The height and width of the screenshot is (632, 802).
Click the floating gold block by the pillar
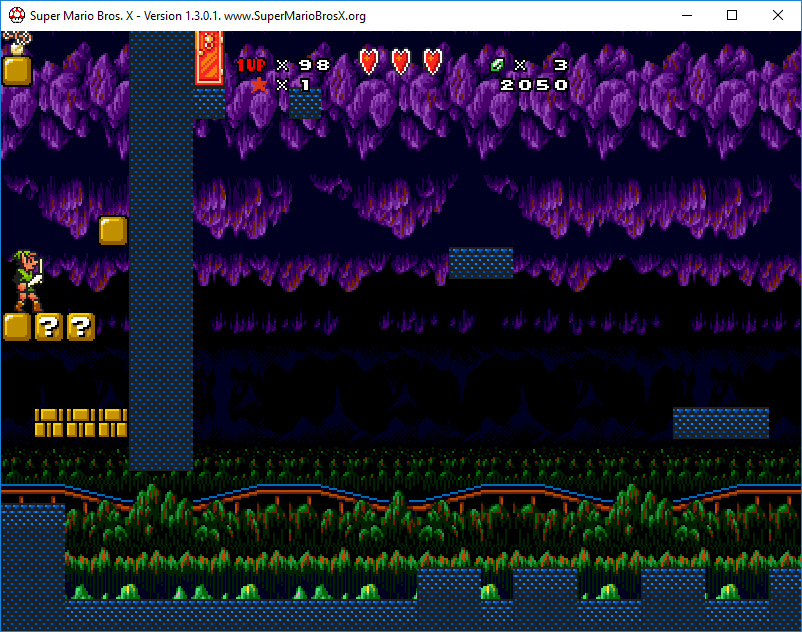113,231
